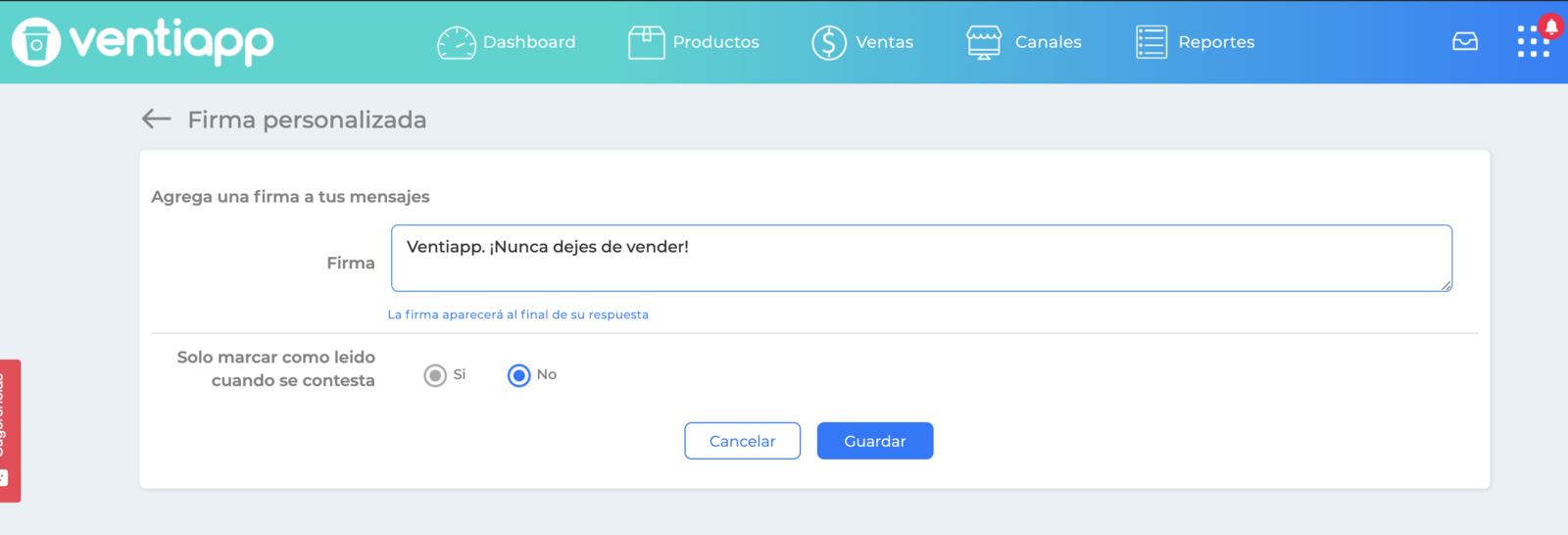Open the Ventas dollar icon

[829, 42]
